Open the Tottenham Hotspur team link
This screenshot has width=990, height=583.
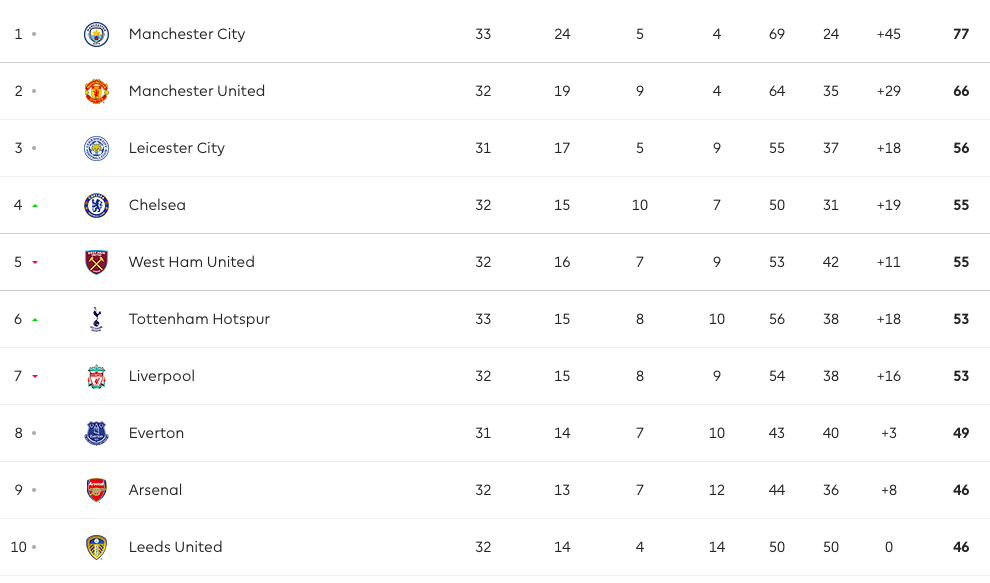pos(199,319)
